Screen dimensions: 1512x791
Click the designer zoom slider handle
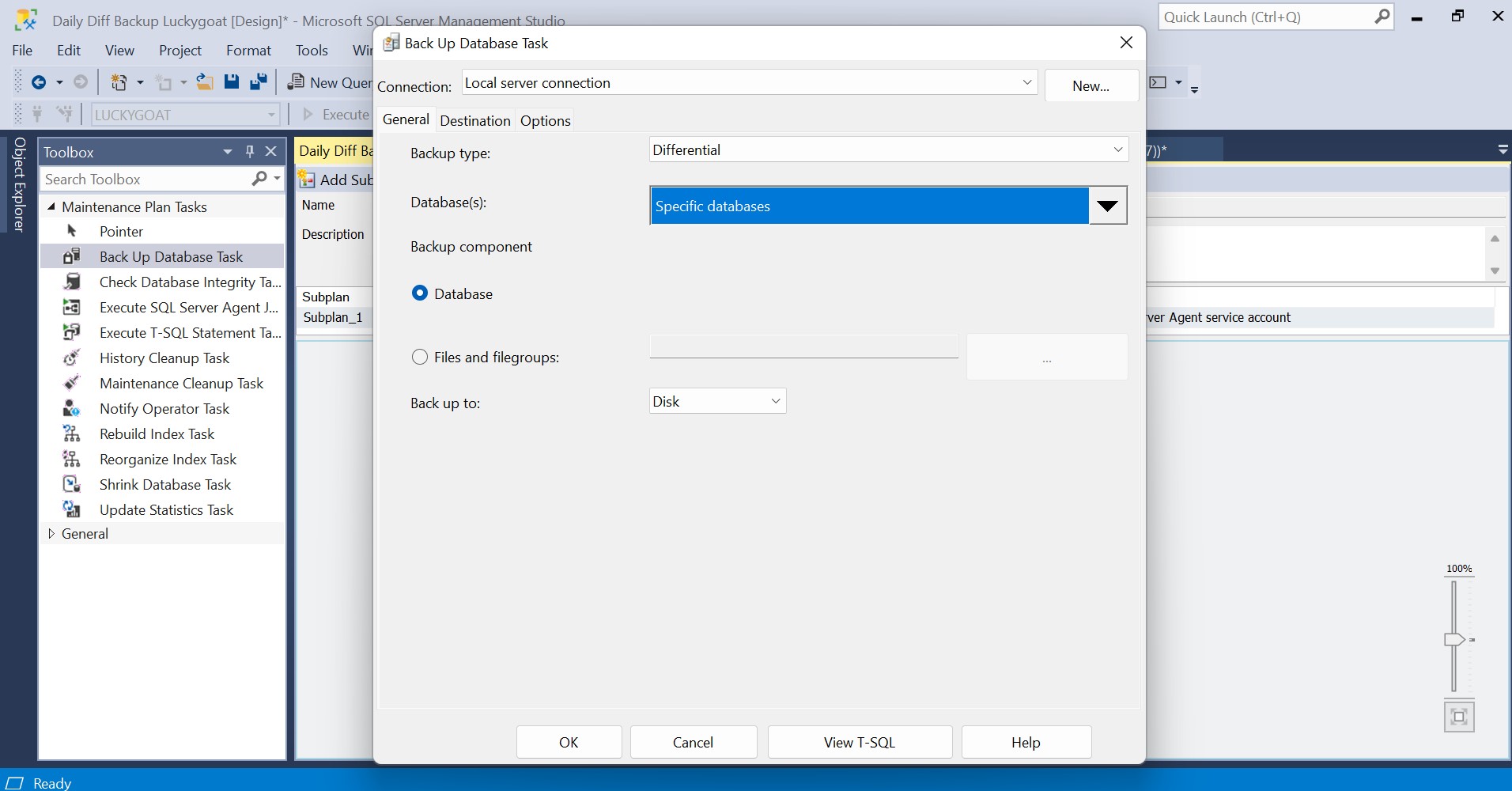[x=1453, y=640]
